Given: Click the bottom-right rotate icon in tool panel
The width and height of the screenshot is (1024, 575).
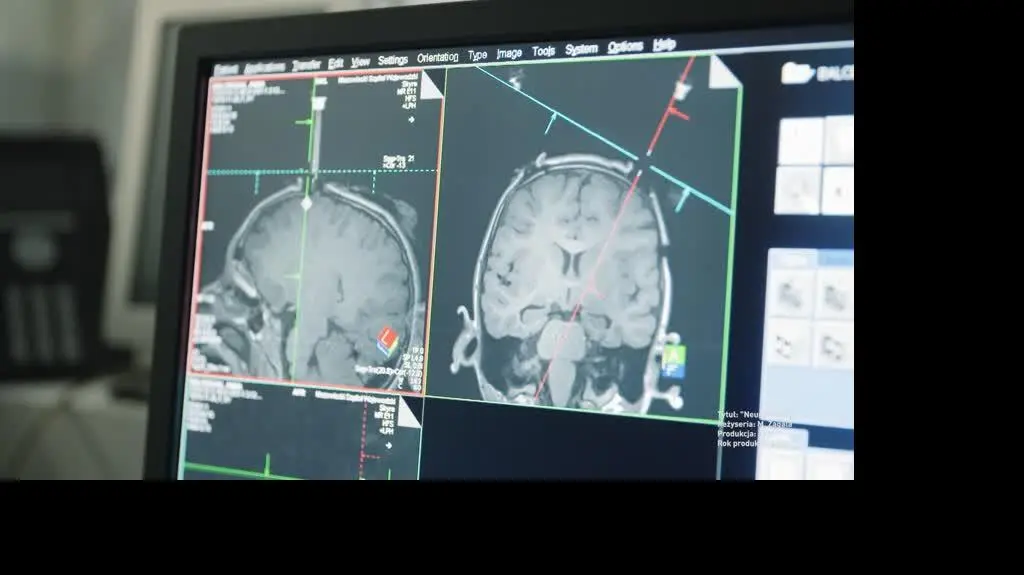Looking at the screenshot, I should point(832,346).
